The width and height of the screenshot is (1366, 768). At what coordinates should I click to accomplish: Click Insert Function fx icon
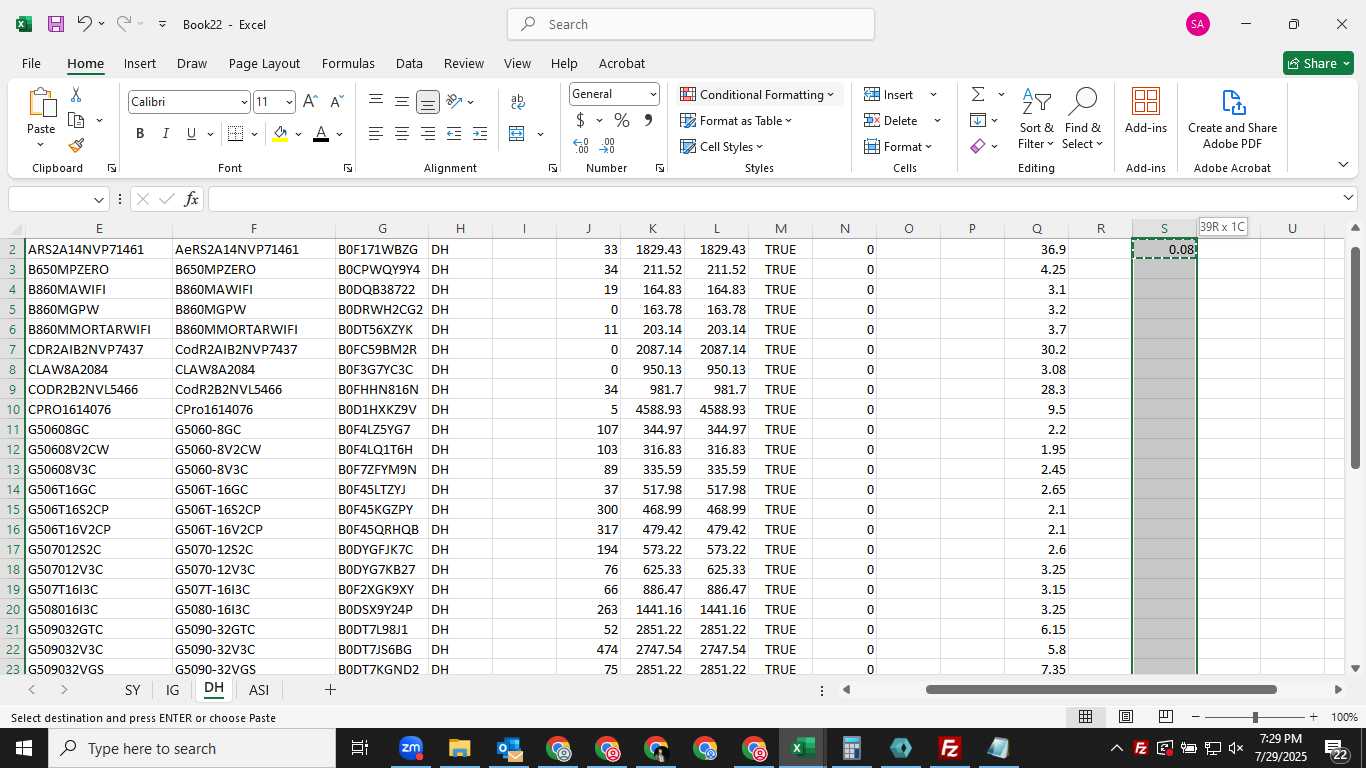192,199
